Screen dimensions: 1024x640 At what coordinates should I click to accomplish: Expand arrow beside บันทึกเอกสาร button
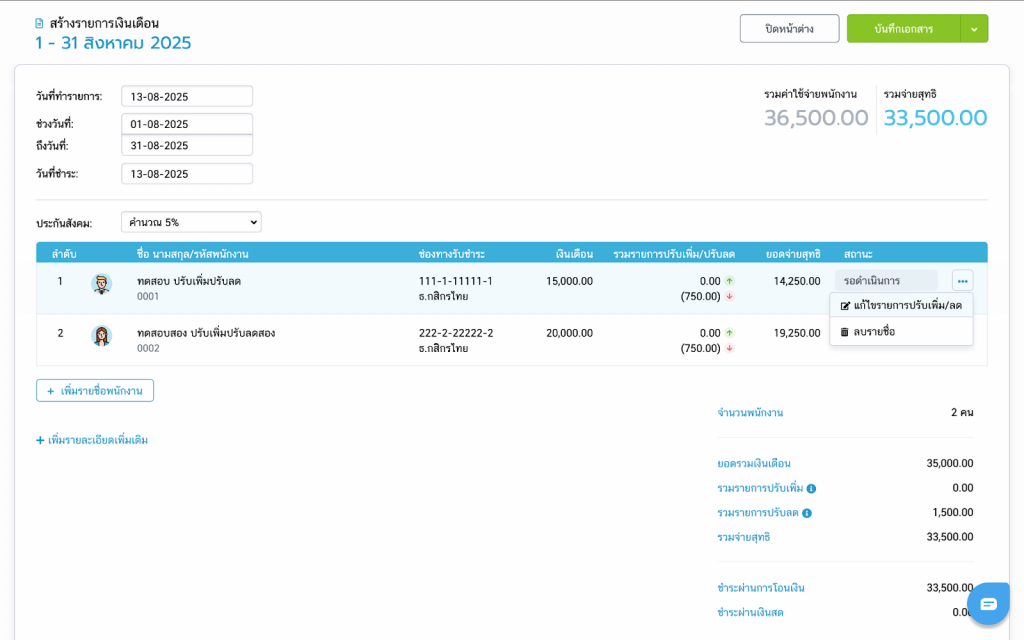point(974,29)
